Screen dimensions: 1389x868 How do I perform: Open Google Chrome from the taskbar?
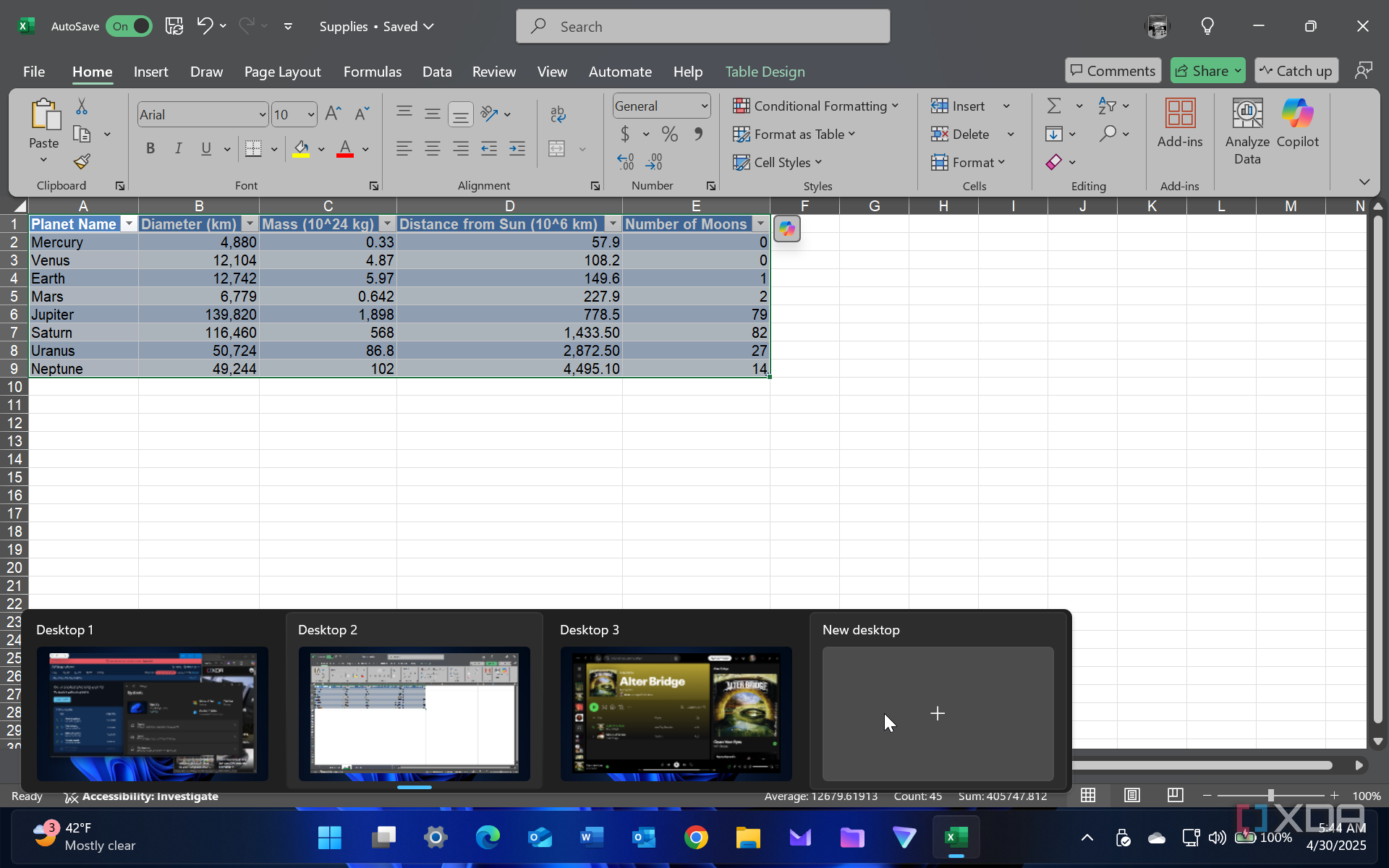coord(696,838)
